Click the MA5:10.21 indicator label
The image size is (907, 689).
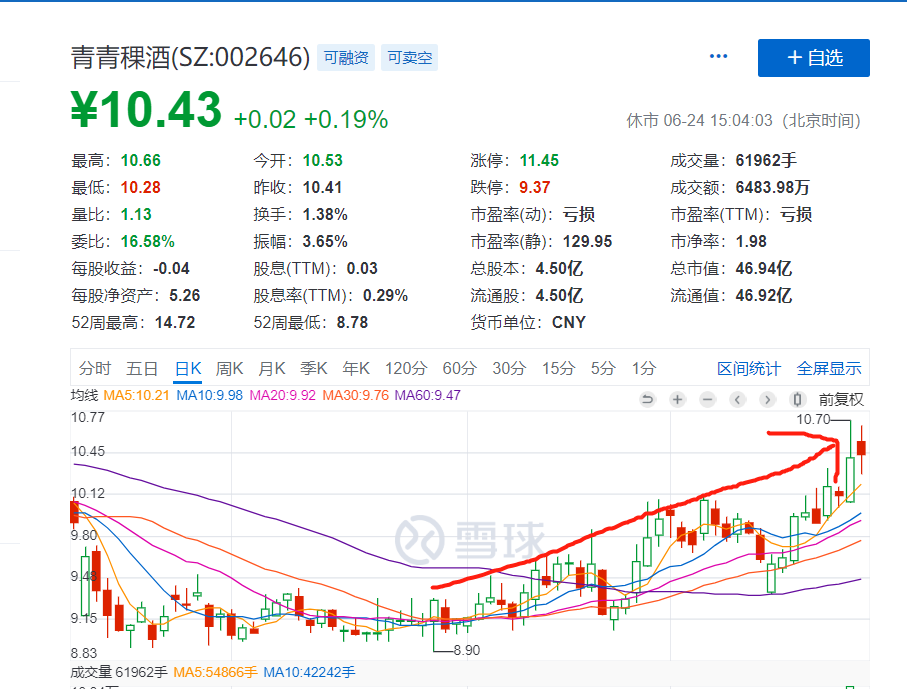click(x=137, y=396)
